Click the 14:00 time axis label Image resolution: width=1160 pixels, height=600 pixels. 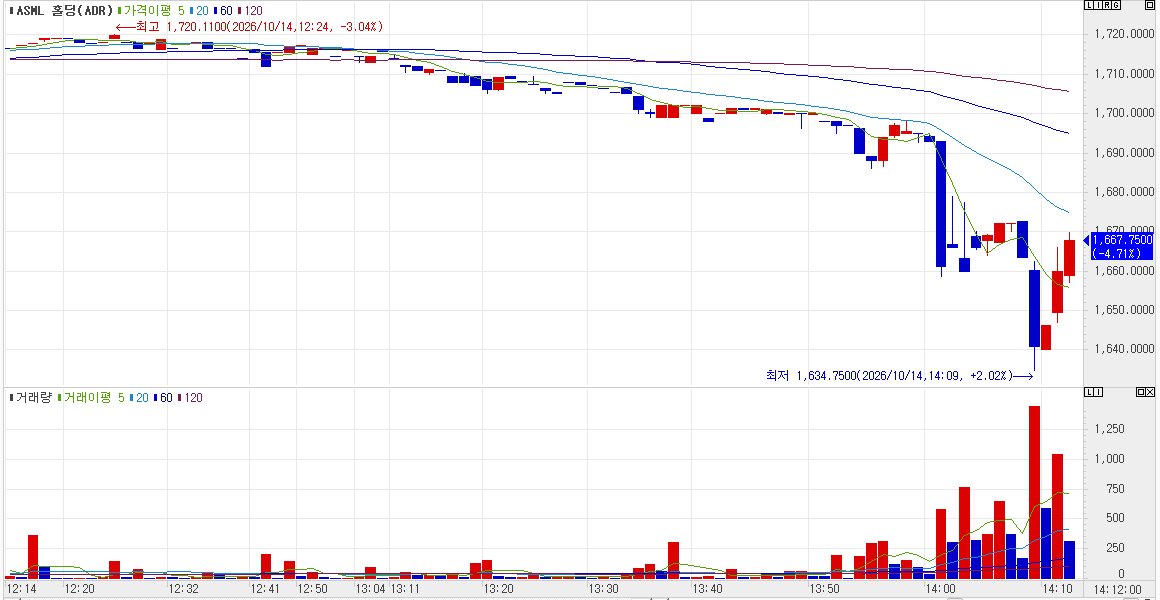940,590
